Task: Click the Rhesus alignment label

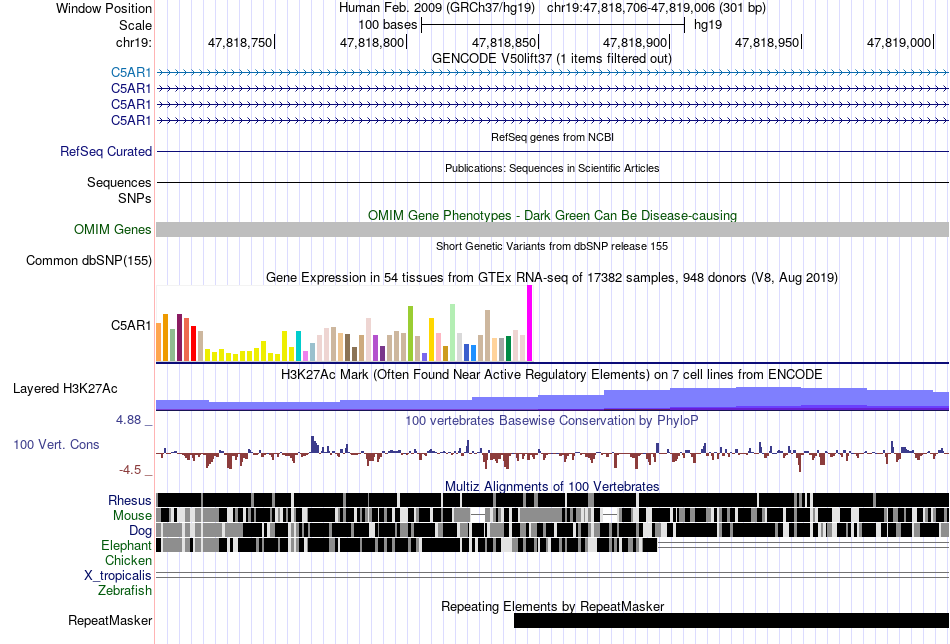Action: (x=130, y=500)
